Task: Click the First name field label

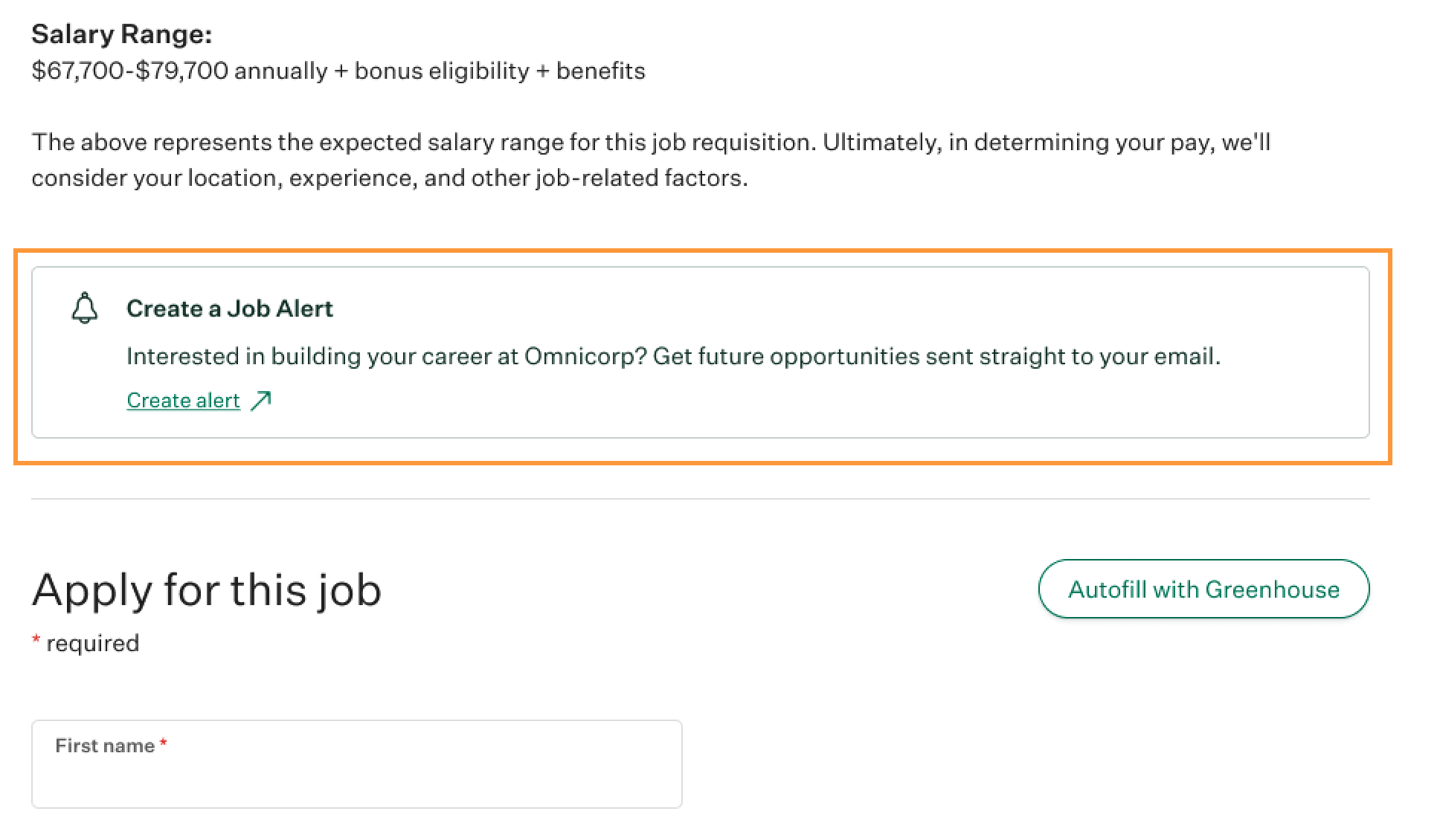Action: pyautogui.click(x=105, y=745)
